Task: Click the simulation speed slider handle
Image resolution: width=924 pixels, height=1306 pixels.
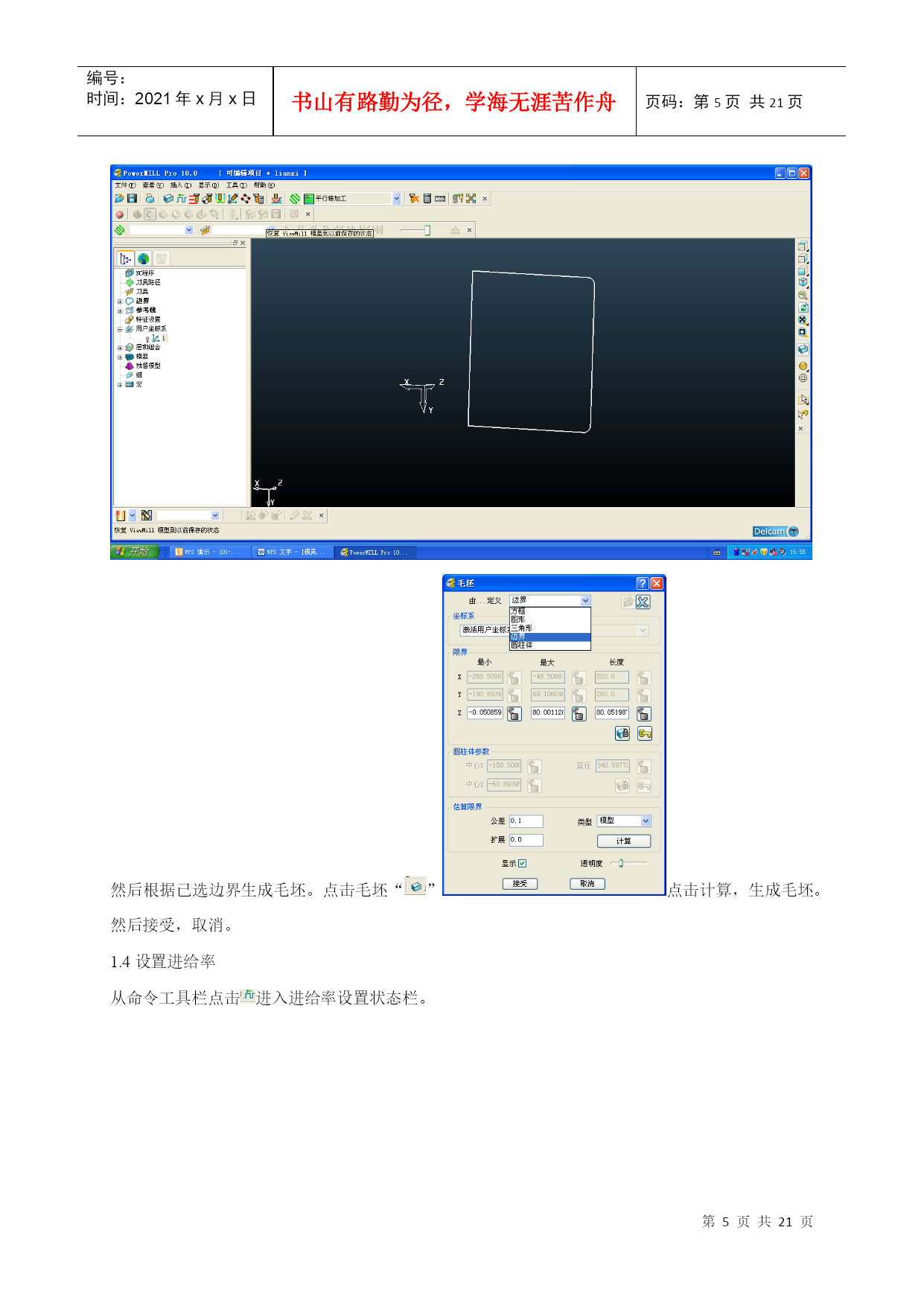Action: coord(427,230)
